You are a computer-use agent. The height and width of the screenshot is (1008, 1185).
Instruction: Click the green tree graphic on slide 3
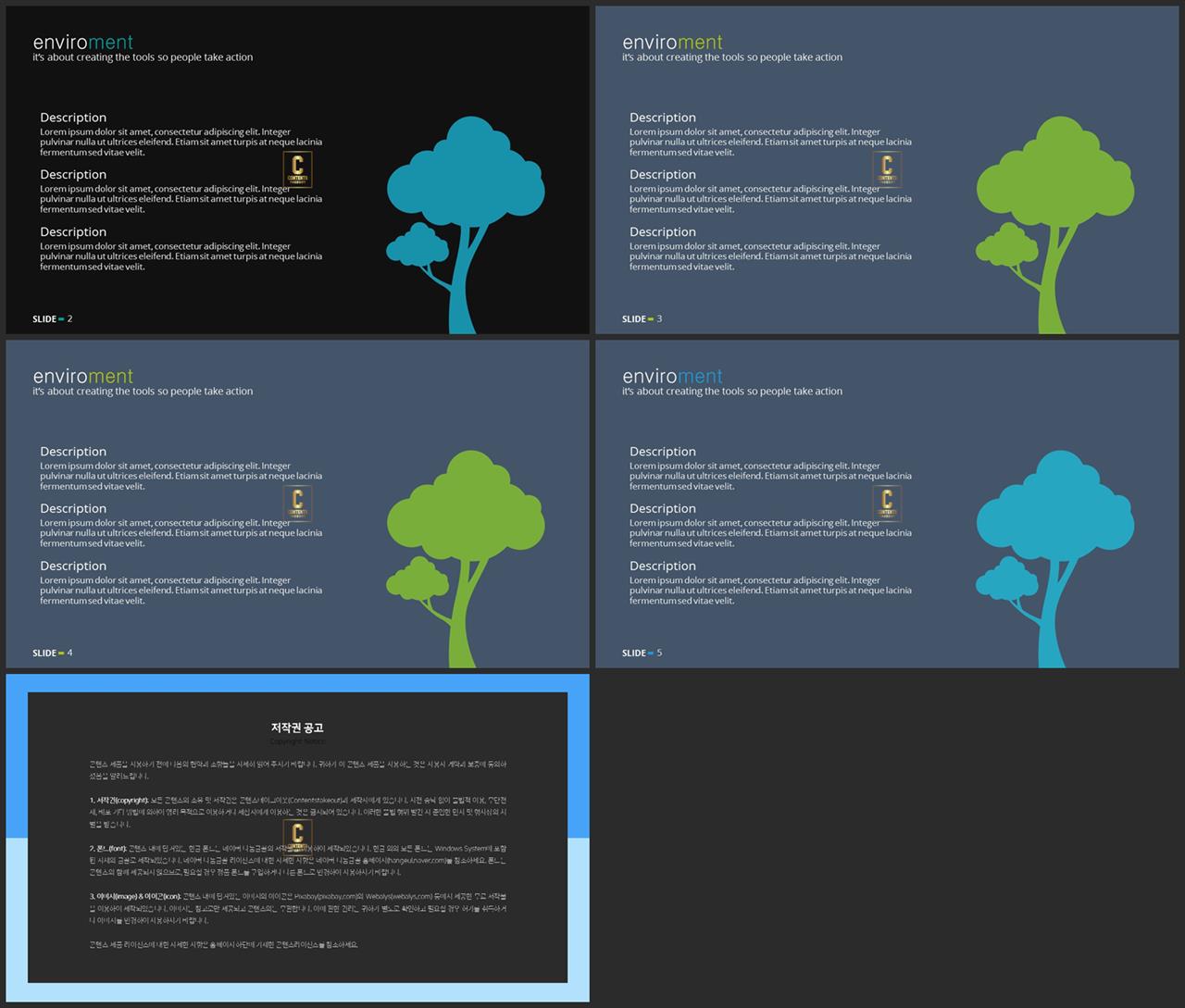[1054, 225]
